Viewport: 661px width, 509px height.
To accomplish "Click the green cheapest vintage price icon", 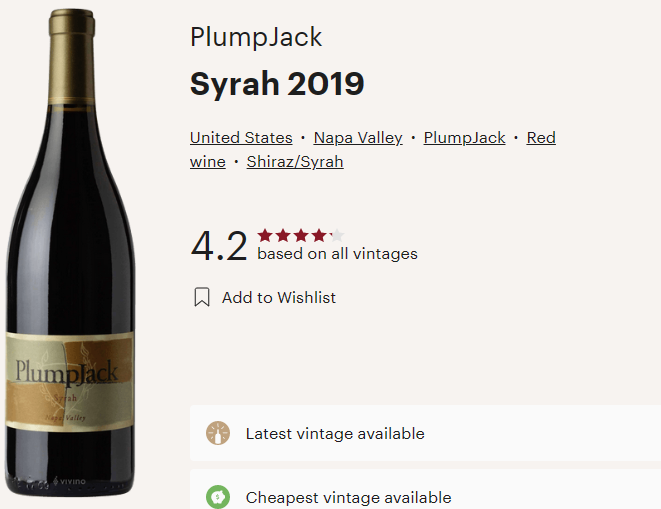I will point(218,497).
